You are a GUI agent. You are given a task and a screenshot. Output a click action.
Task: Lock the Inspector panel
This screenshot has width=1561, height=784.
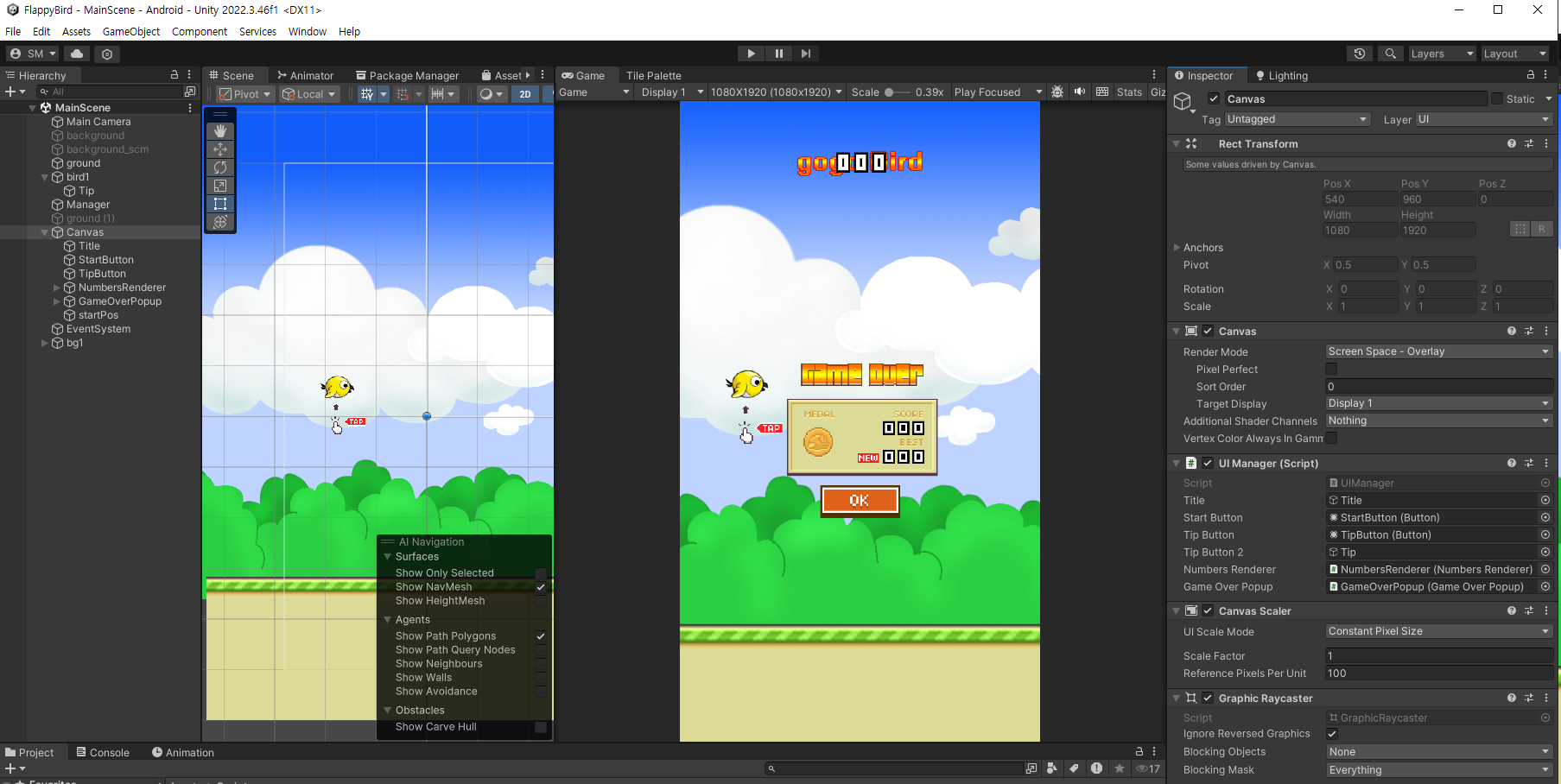point(1531,75)
